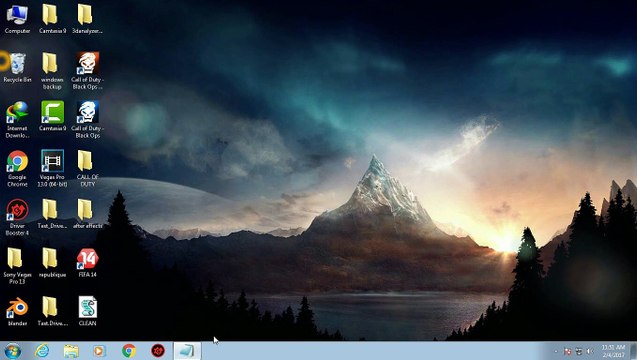The width and height of the screenshot is (637, 360).
Task: Launch Internet Explorer from the taskbar
Action: click(41, 351)
